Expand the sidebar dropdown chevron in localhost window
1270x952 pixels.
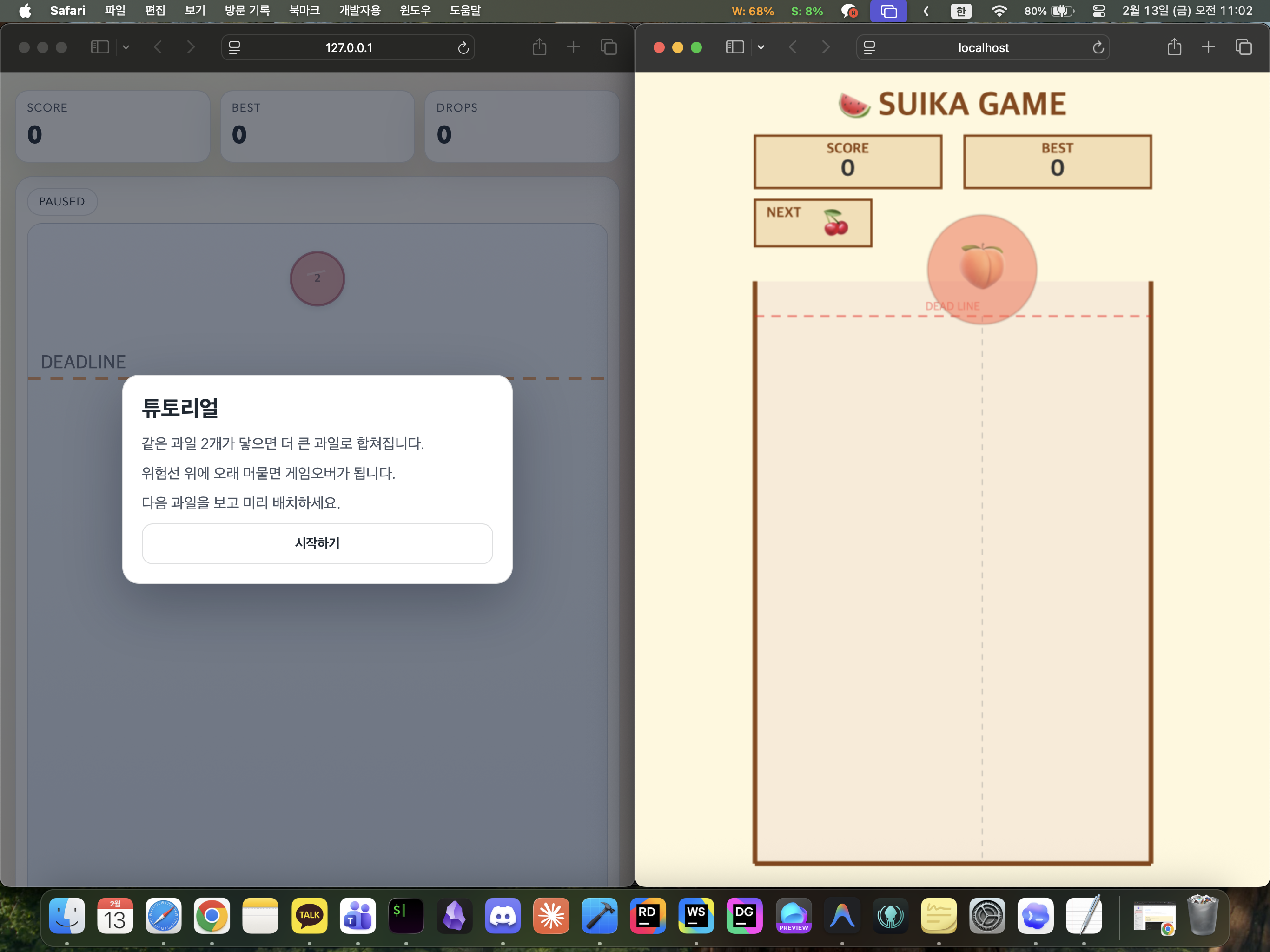[x=761, y=48]
